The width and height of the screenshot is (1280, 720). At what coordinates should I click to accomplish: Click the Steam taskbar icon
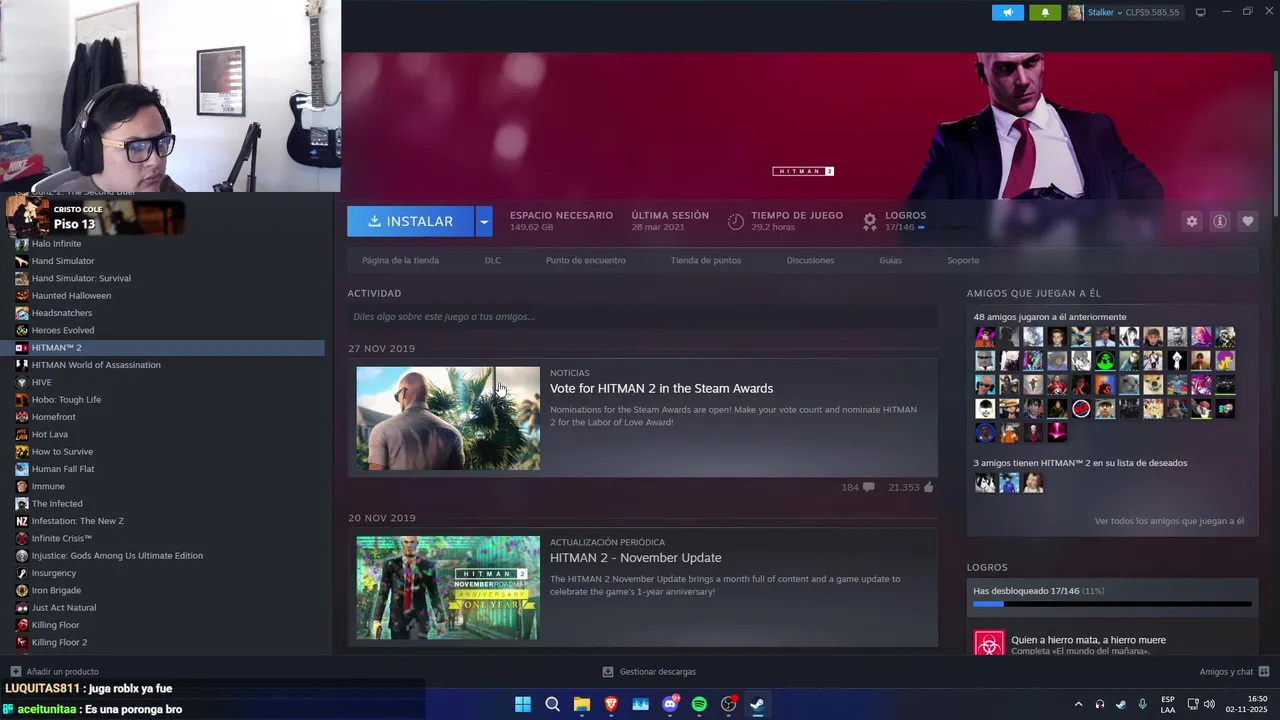point(758,704)
